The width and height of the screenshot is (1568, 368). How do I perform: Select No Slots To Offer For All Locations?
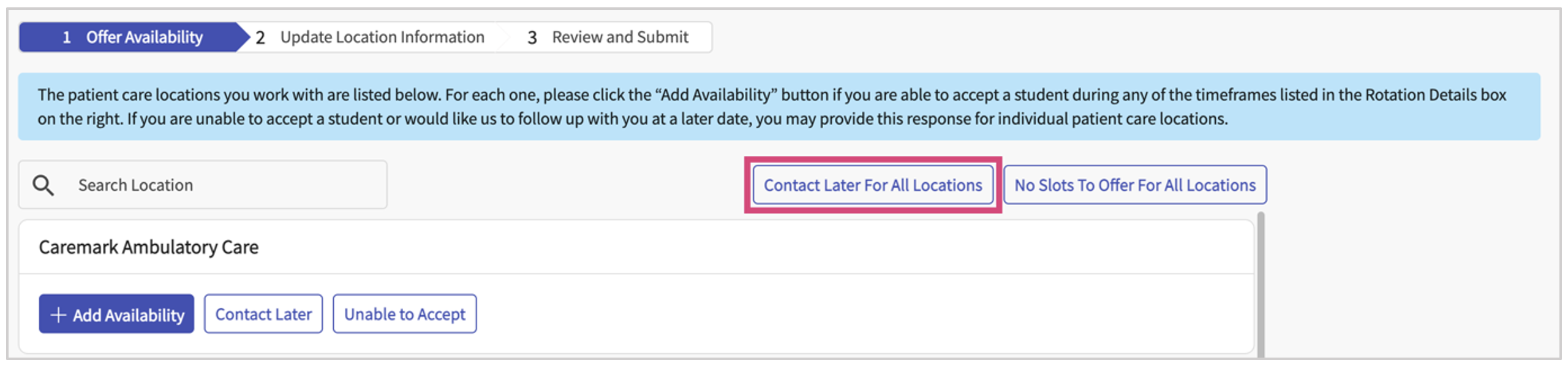click(1134, 185)
